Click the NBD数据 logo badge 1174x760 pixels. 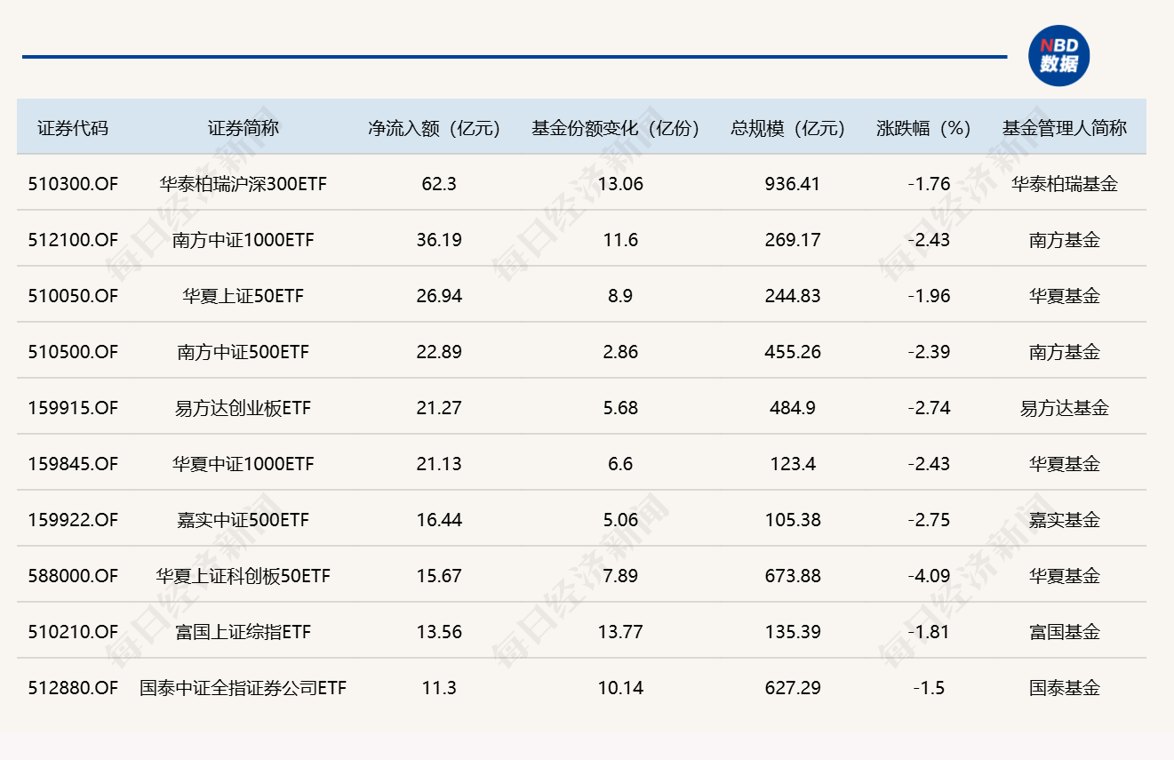pos(1059,55)
